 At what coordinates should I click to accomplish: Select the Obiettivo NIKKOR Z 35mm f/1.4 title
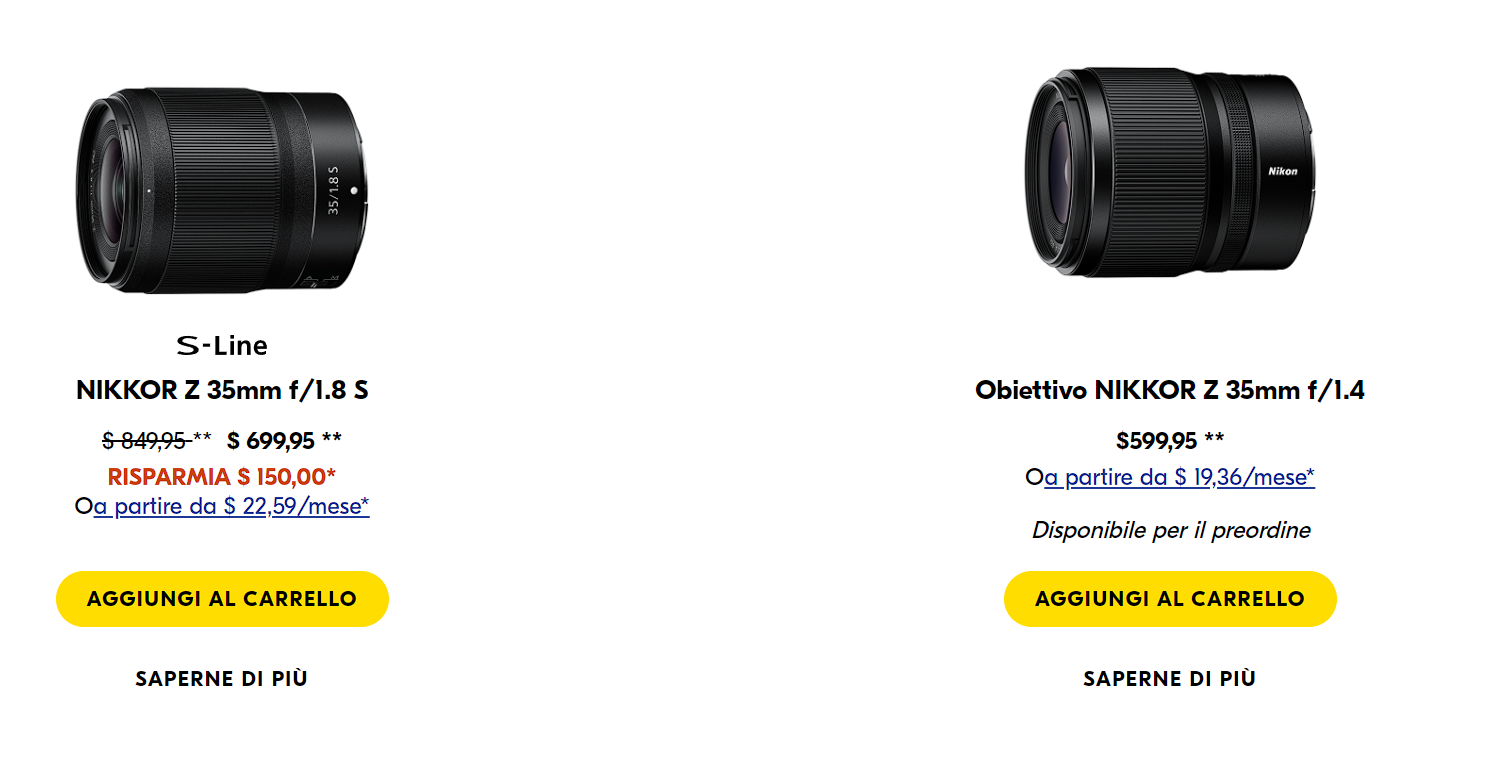coord(1170,390)
